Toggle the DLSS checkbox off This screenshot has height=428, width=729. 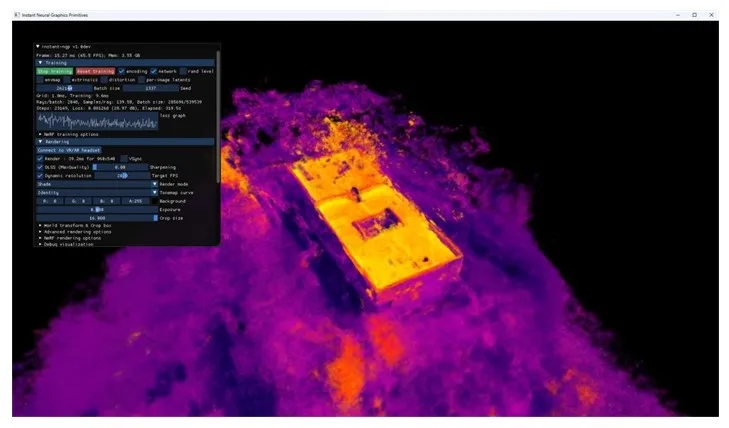[x=40, y=167]
